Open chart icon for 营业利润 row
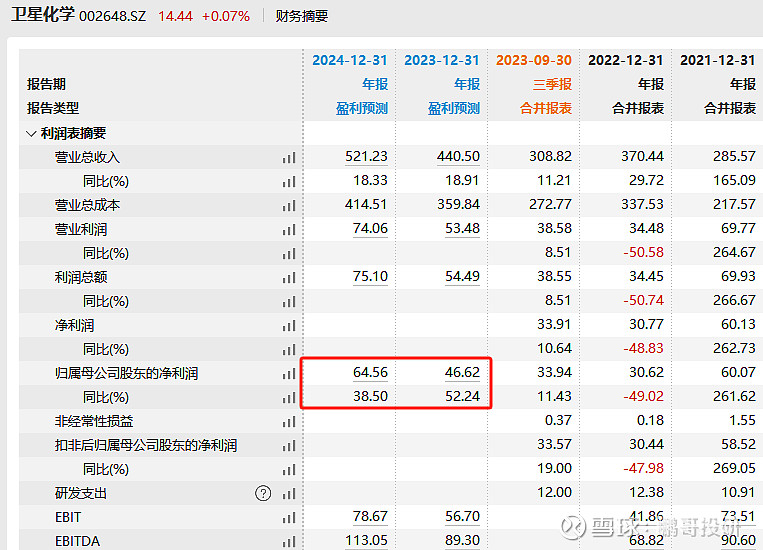The height and width of the screenshot is (550, 763). pos(289,230)
